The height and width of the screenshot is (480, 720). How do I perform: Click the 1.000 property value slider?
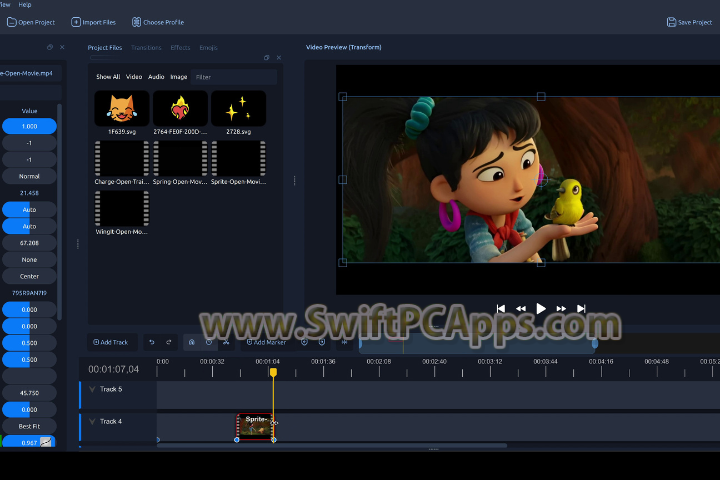coord(29,126)
